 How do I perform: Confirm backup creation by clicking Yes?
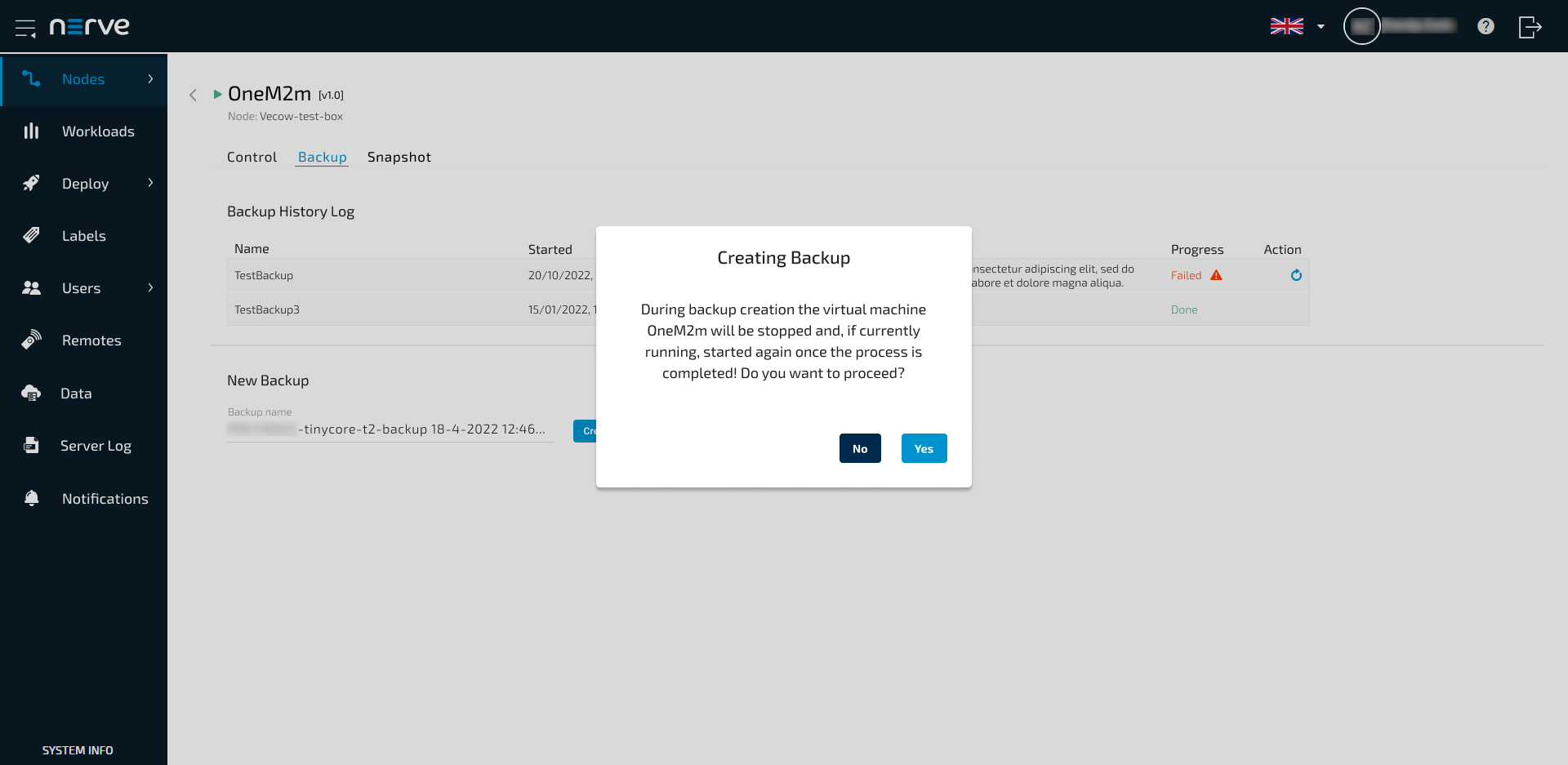point(924,448)
